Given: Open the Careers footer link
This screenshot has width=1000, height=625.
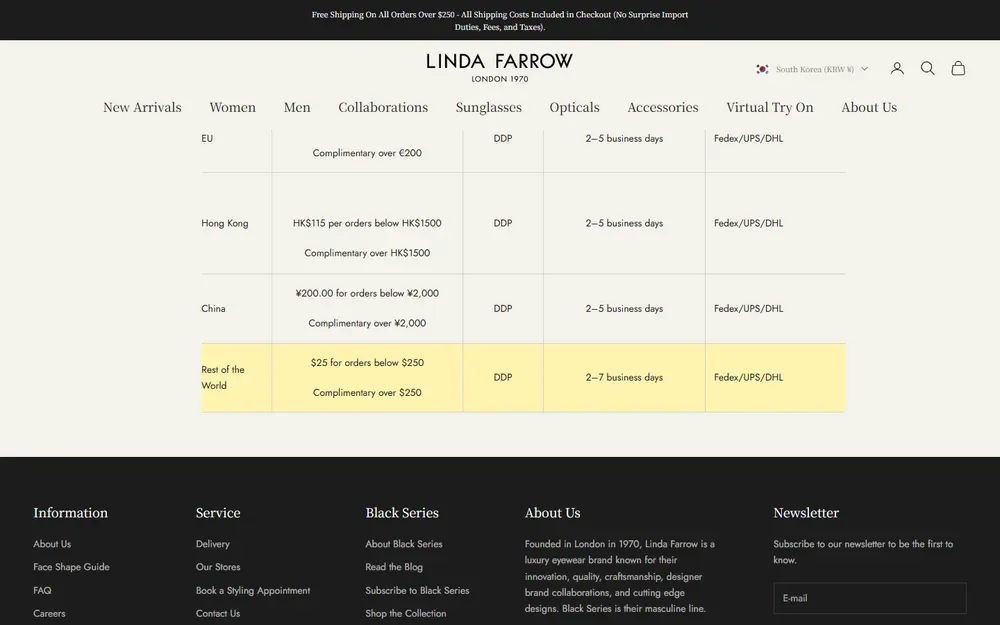Looking at the screenshot, I should [49, 614].
